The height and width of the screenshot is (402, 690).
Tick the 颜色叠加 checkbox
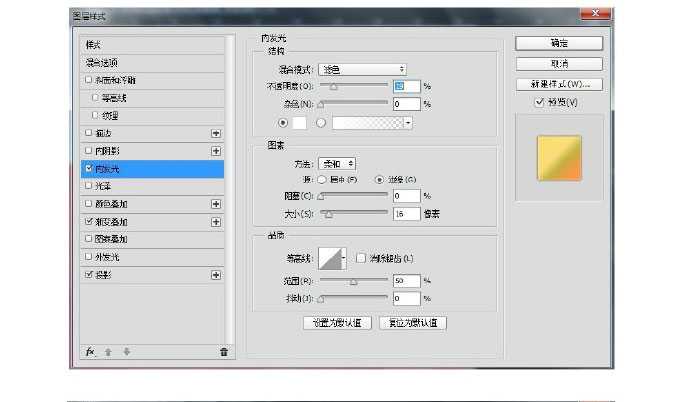coord(88,204)
